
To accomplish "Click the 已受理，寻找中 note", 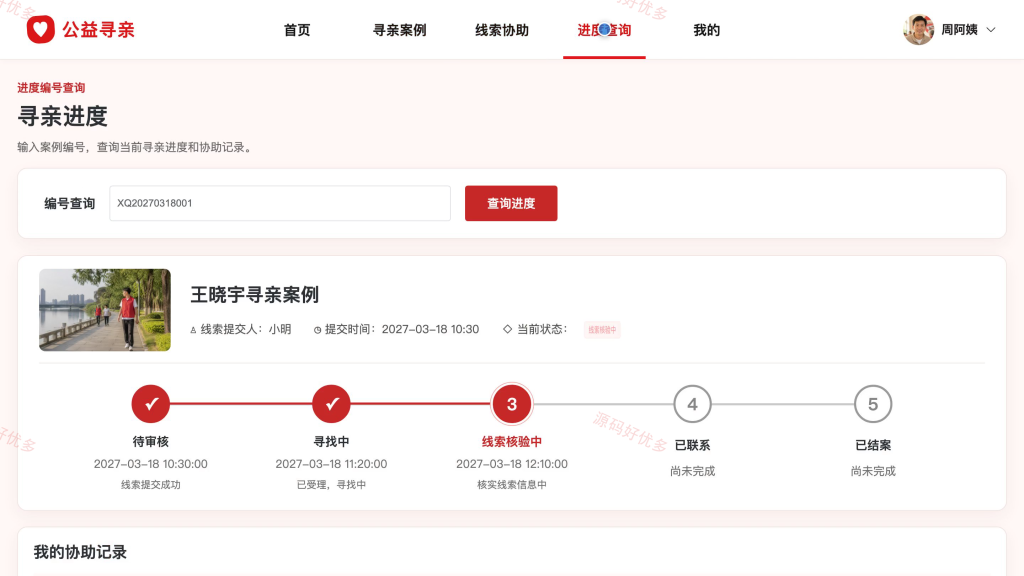I will click(331, 485).
